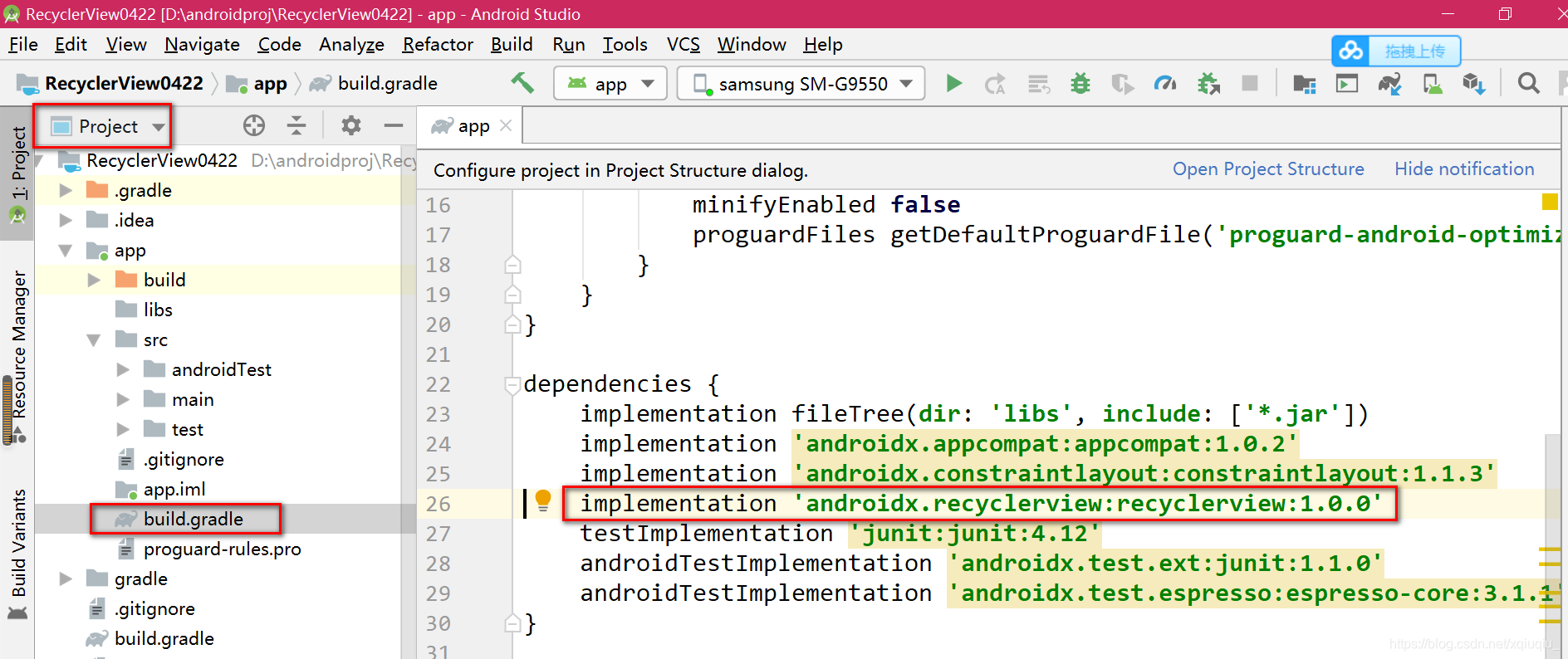Click the yellow warning status indicator
Screen dimensions: 1568x659
[1550, 202]
